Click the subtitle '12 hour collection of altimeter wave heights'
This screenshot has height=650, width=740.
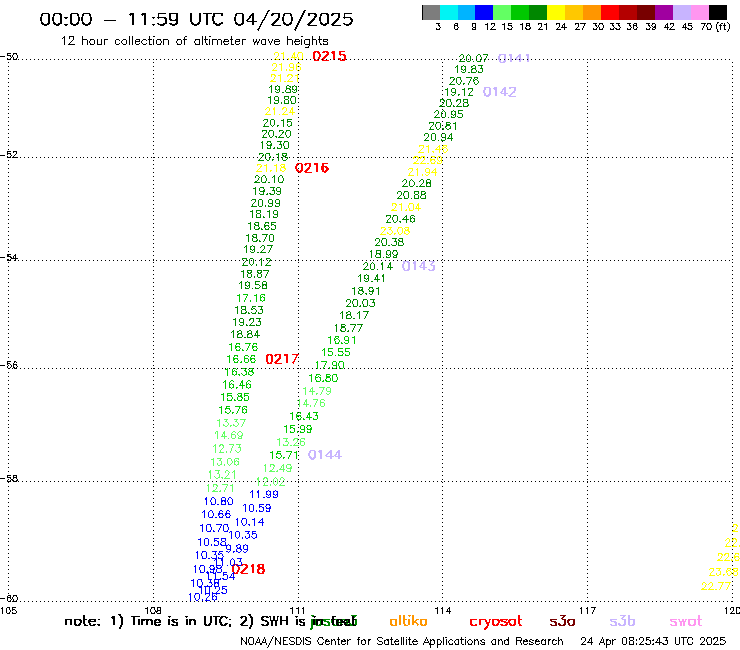195,41
